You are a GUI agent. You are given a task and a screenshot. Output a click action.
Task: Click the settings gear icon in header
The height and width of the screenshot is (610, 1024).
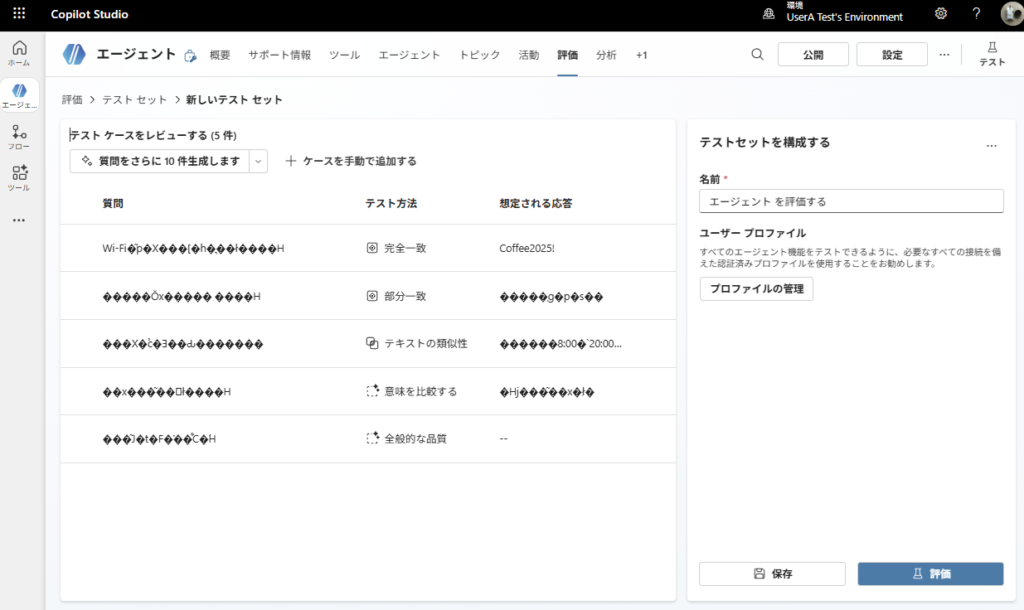click(x=940, y=14)
